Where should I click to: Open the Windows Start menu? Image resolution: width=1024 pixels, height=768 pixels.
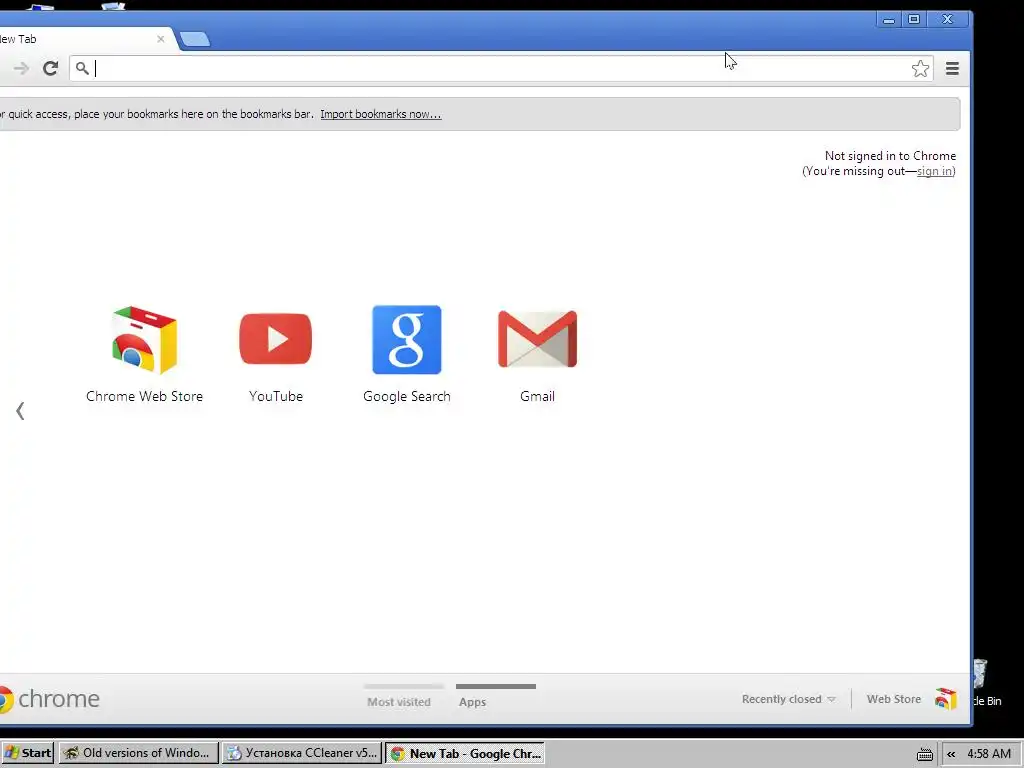point(27,753)
